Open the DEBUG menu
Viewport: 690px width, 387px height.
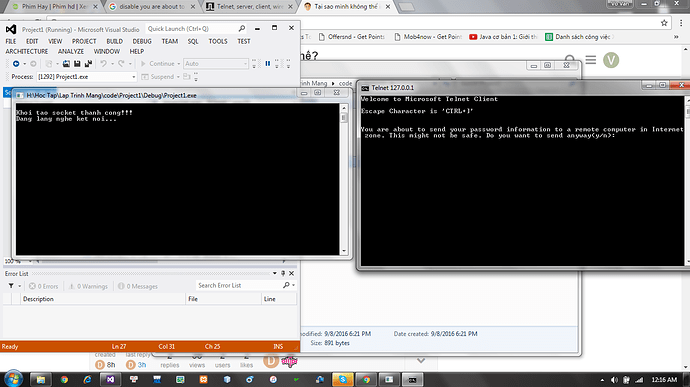(142, 41)
